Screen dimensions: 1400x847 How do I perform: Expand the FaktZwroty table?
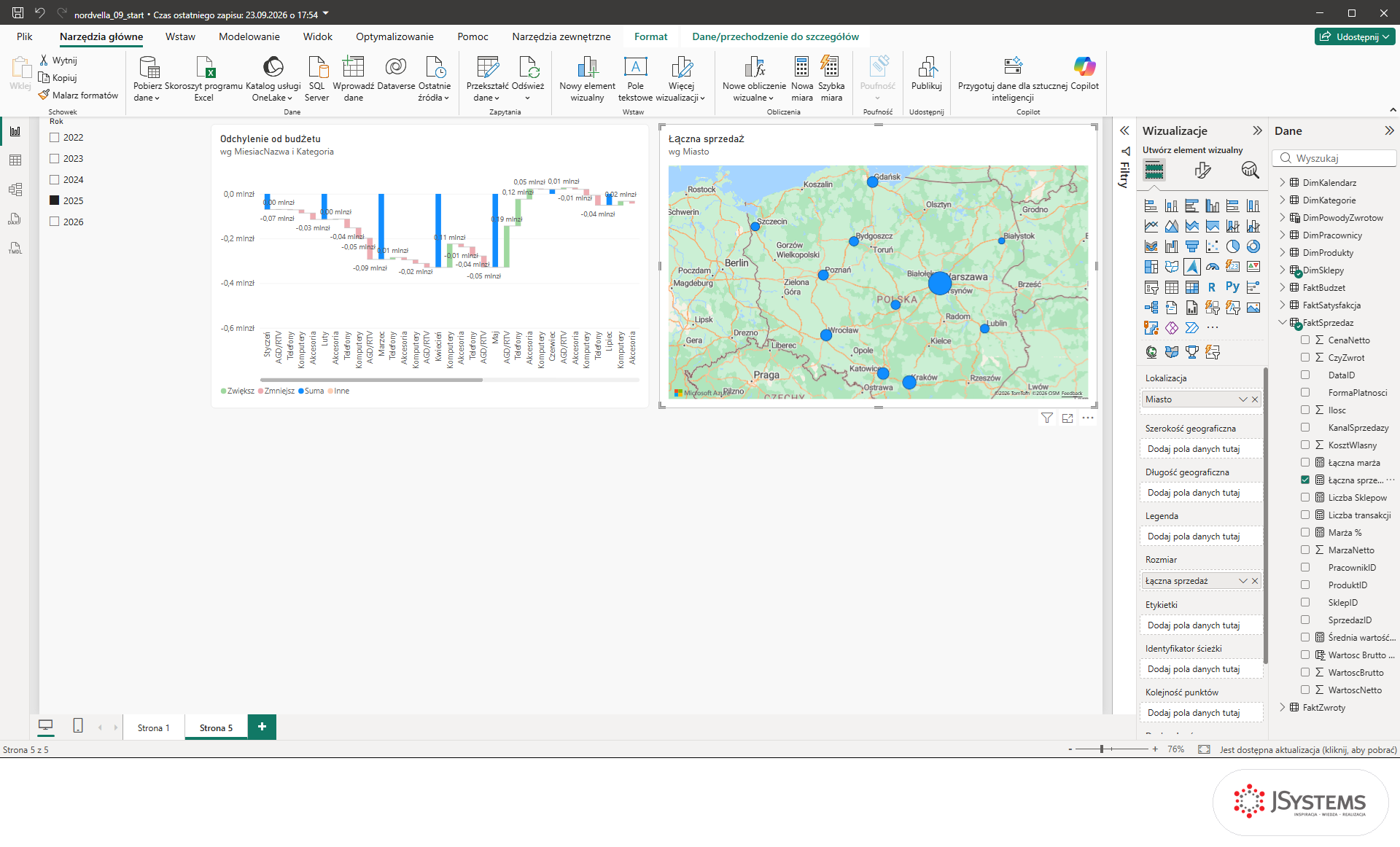tap(1283, 708)
